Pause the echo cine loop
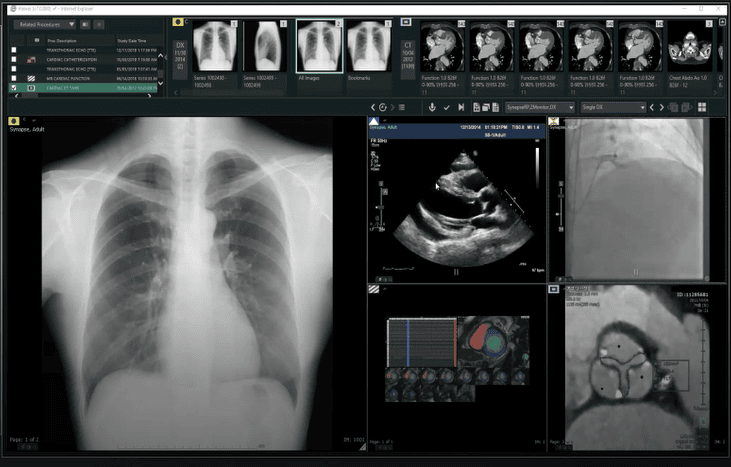731x467 pixels. [456, 272]
